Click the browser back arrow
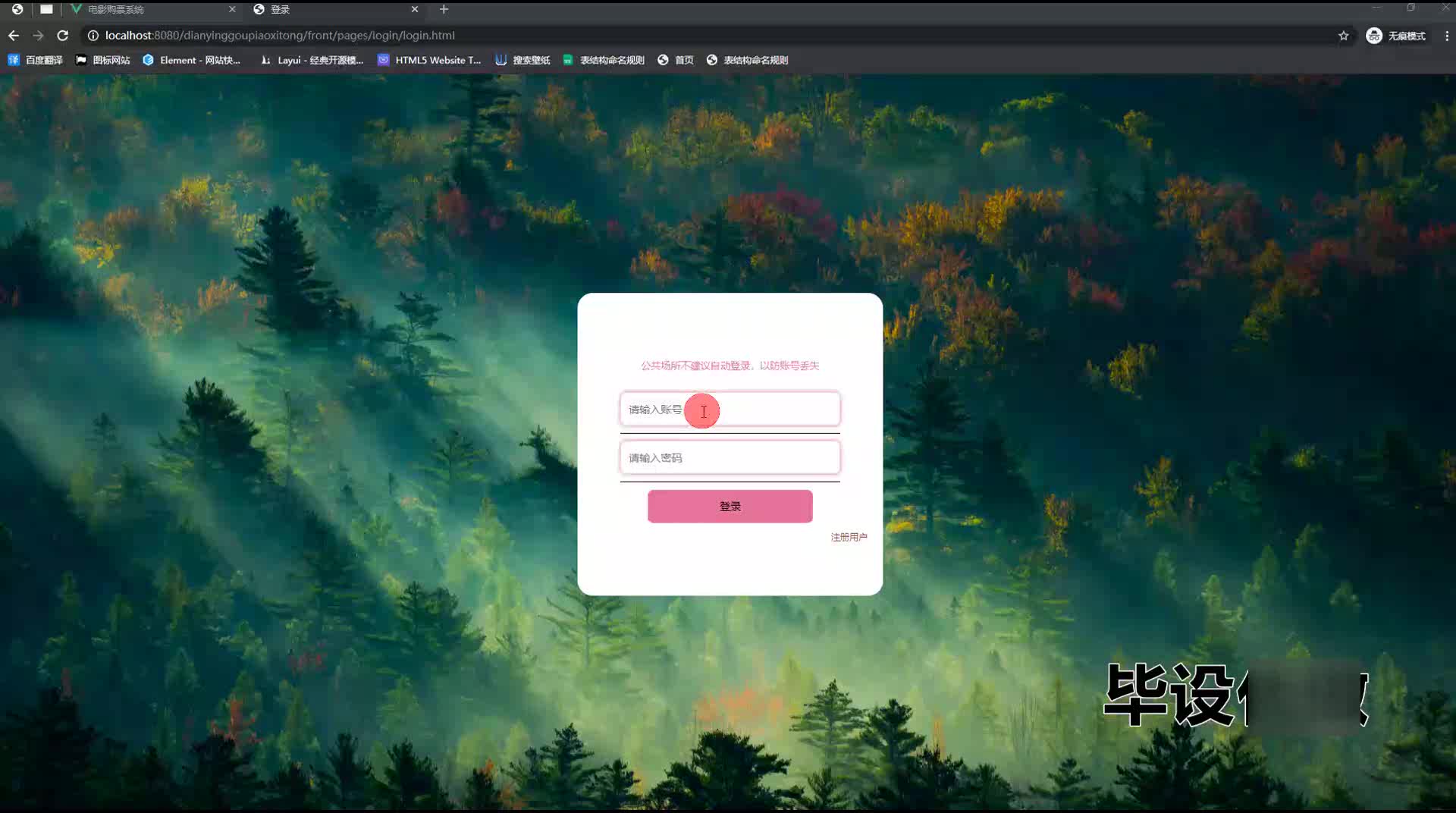1456x813 pixels. tap(14, 36)
